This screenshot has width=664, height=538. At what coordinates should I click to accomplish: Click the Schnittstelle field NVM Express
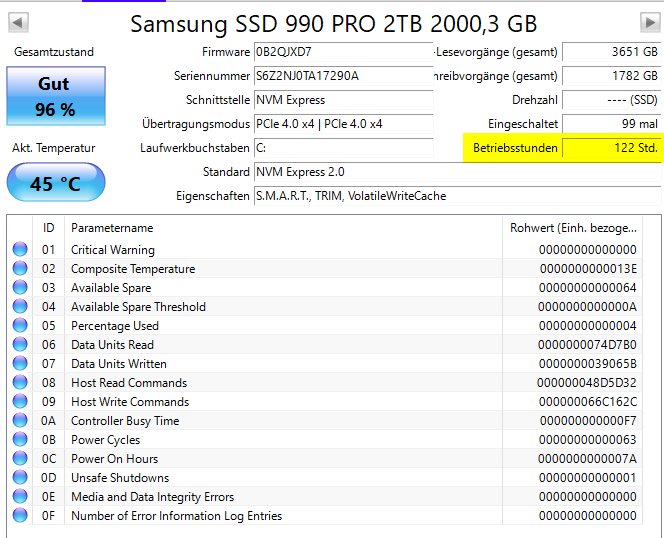click(x=343, y=100)
